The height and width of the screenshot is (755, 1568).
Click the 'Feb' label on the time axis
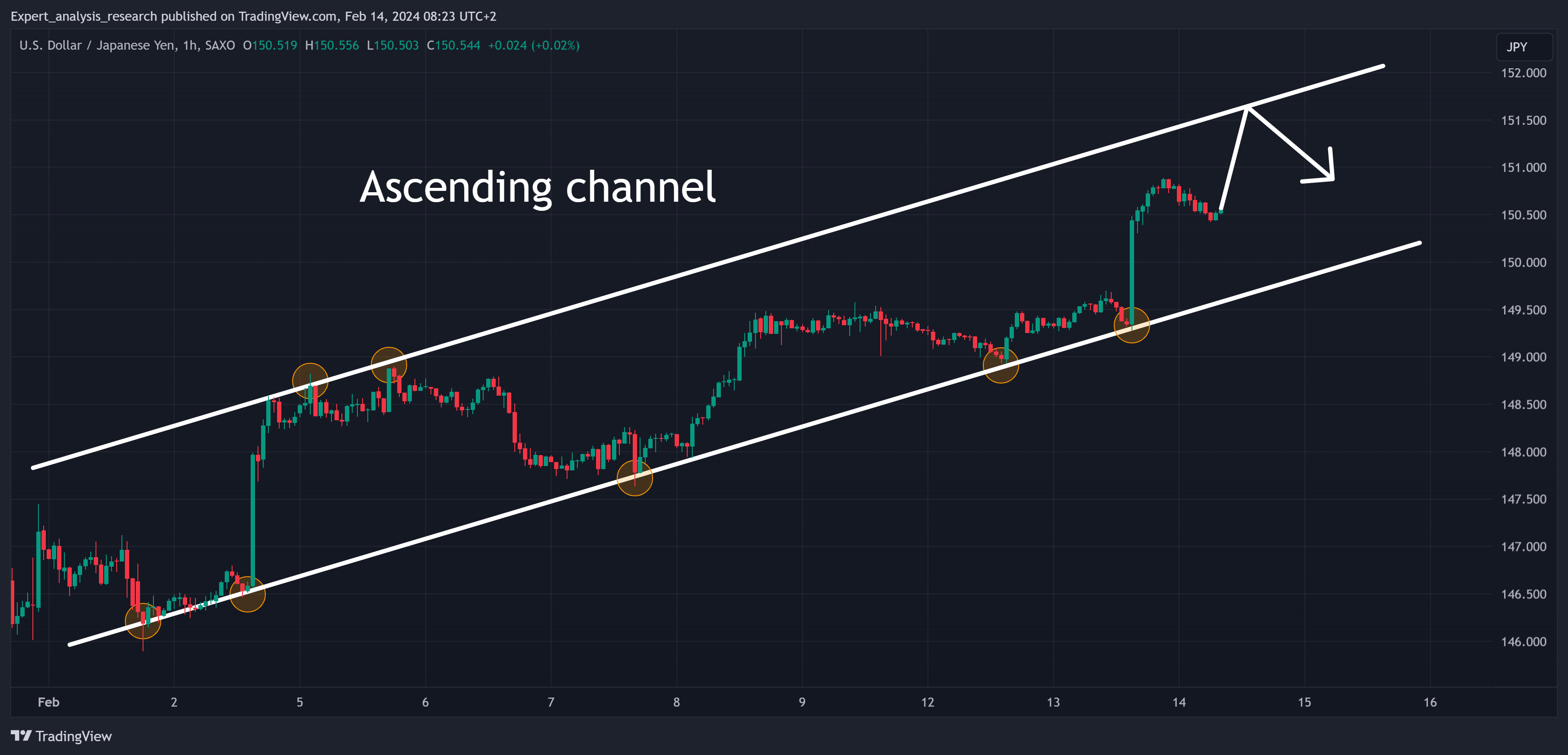point(49,702)
